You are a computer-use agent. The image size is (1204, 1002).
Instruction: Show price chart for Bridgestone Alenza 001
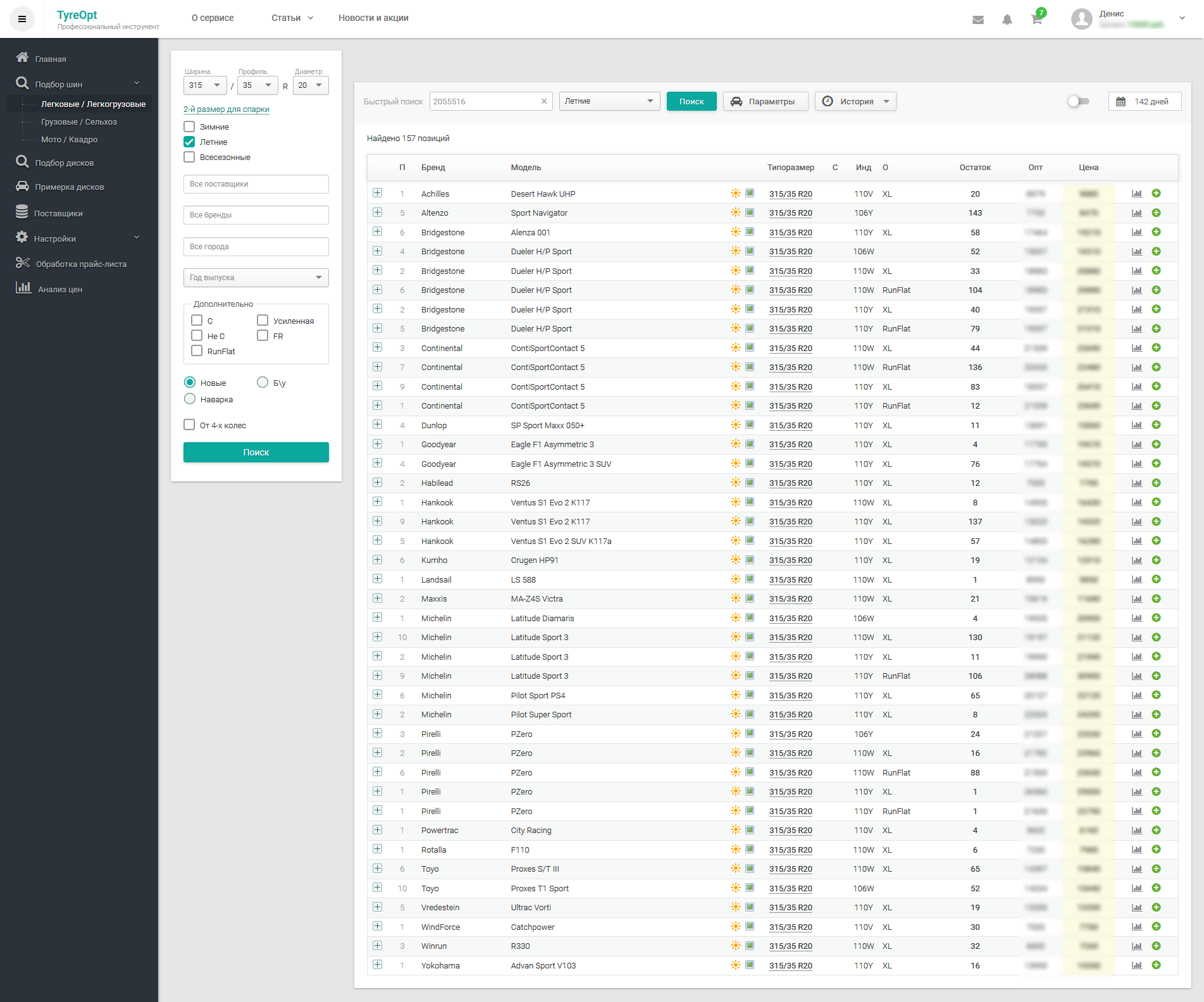[1137, 232]
